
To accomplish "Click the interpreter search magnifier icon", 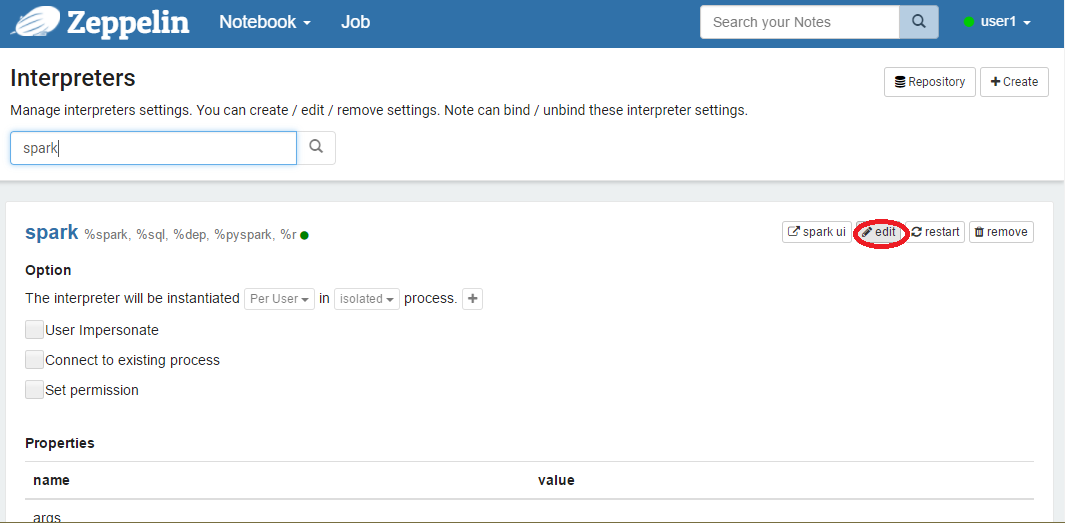I will click(x=316, y=147).
